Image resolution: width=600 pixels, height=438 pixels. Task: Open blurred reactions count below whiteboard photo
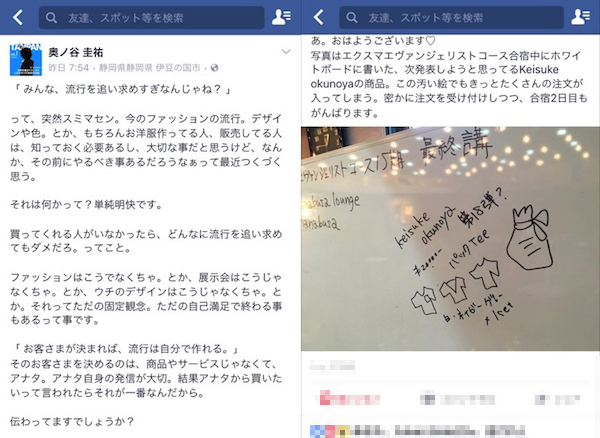coord(333,366)
